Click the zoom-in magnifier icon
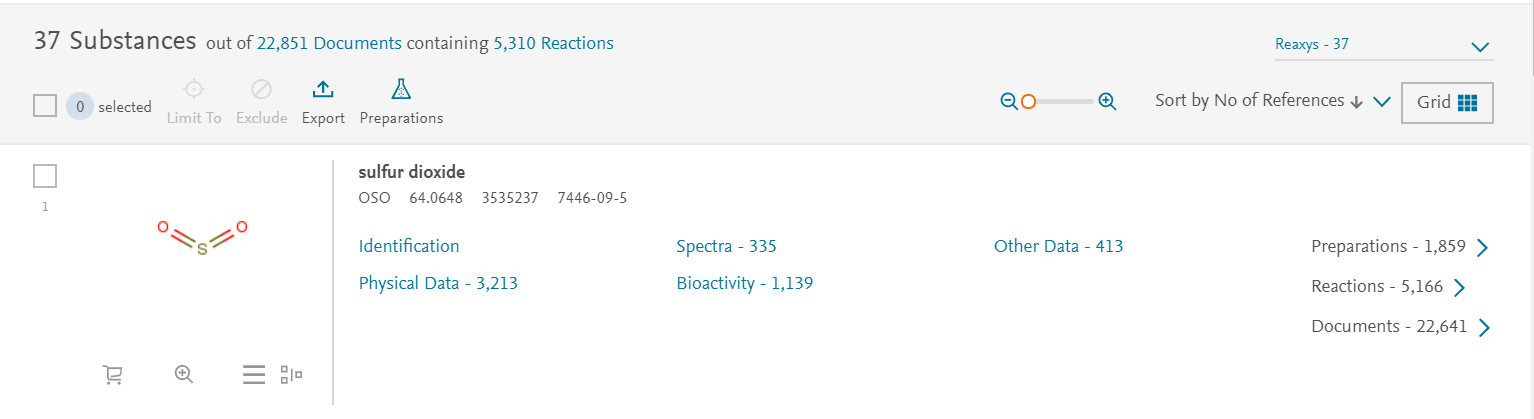Viewport: 1534px width, 419px height. pyautogui.click(x=1107, y=101)
